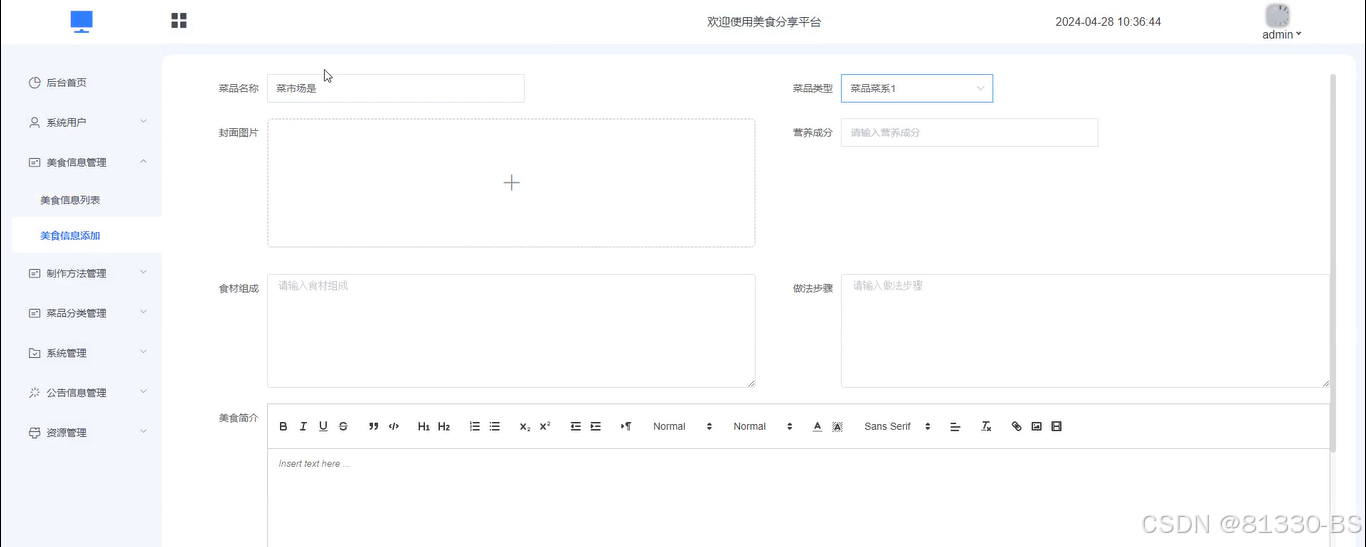Apply strikethrough formatting
Image resolution: width=1366 pixels, height=547 pixels.
[x=343, y=426]
